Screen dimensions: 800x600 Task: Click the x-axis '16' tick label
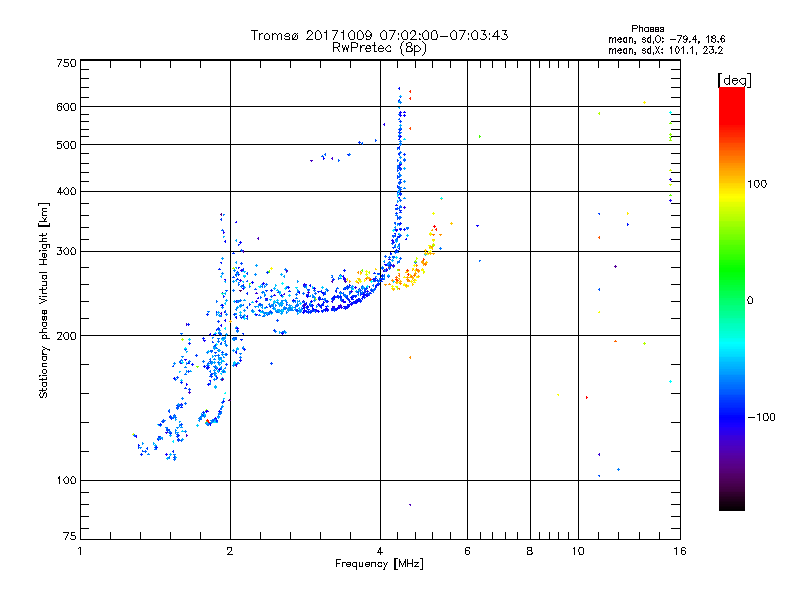(x=680, y=551)
